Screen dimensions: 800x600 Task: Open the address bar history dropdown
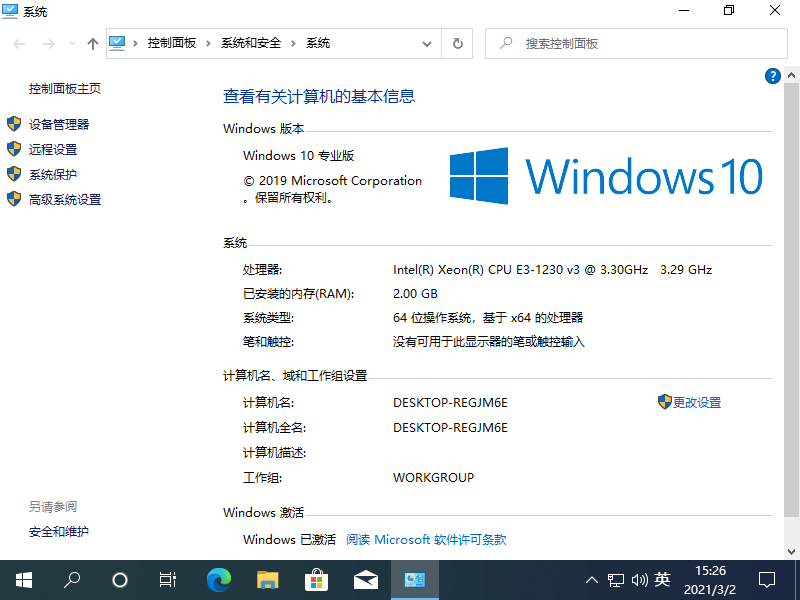(x=427, y=43)
